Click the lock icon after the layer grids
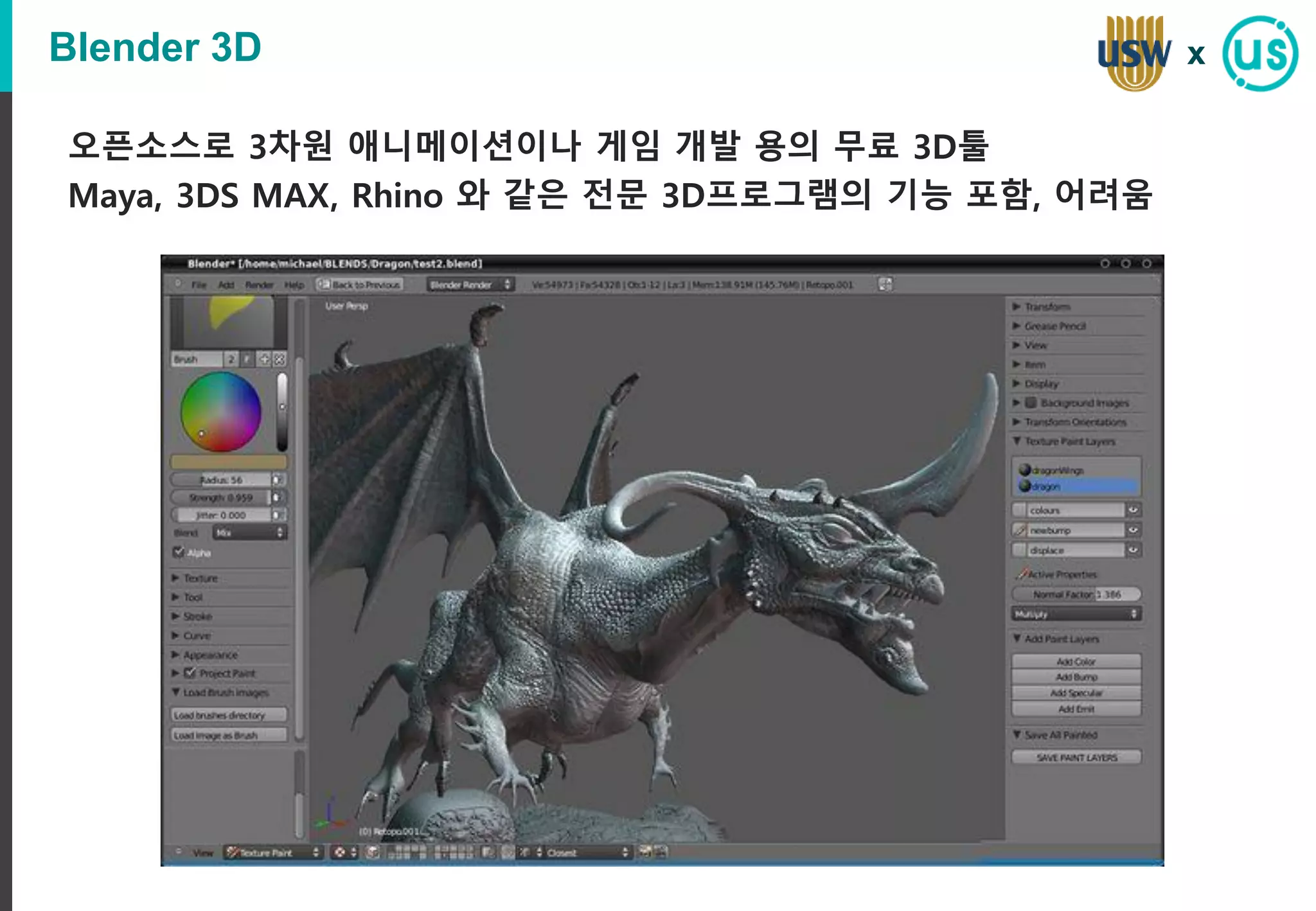Image resolution: width=1316 pixels, height=911 pixels. pos(488,853)
